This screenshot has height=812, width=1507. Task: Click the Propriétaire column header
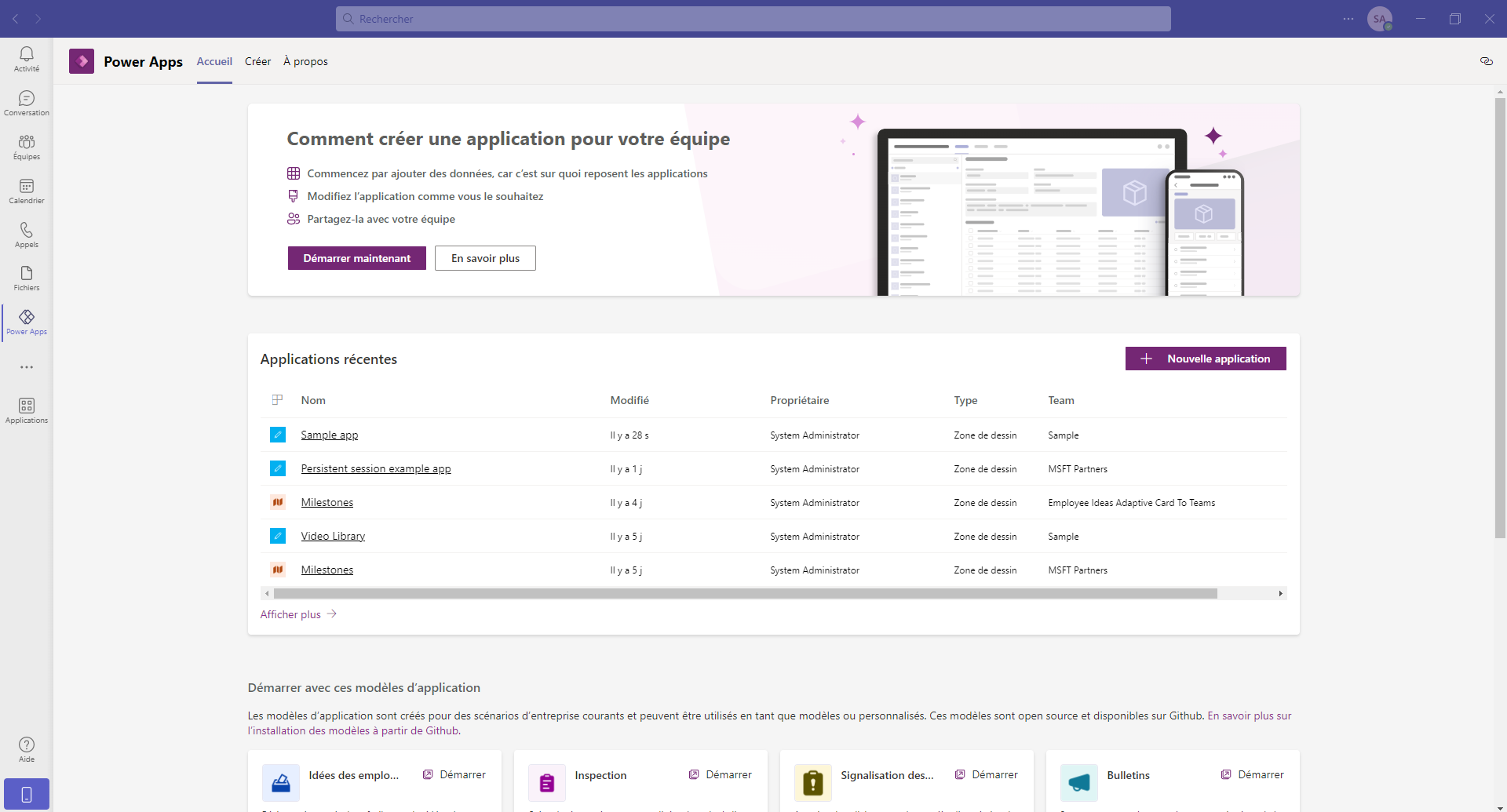(x=799, y=400)
